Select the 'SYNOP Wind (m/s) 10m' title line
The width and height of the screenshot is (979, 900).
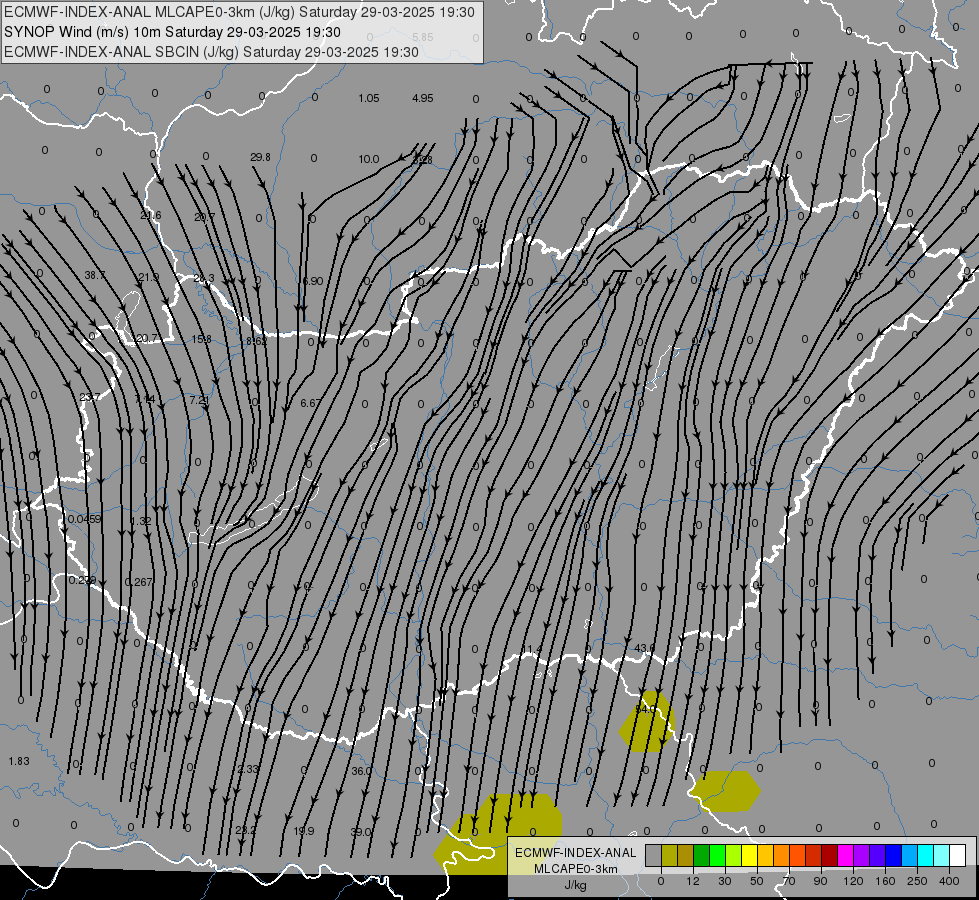click(x=172, y=32)
